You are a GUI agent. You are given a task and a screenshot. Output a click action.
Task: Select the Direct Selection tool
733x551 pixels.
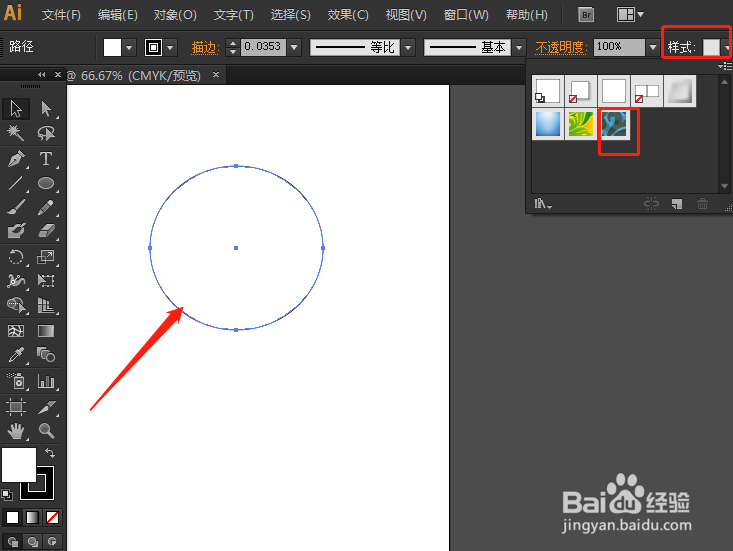point(46,108)
